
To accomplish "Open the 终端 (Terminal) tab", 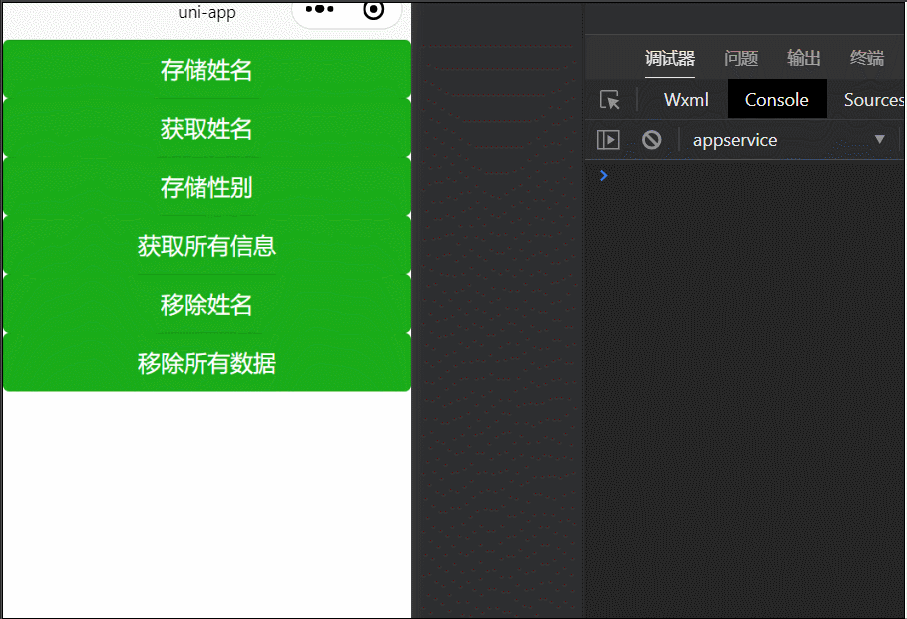I will [x=866, y=58].
